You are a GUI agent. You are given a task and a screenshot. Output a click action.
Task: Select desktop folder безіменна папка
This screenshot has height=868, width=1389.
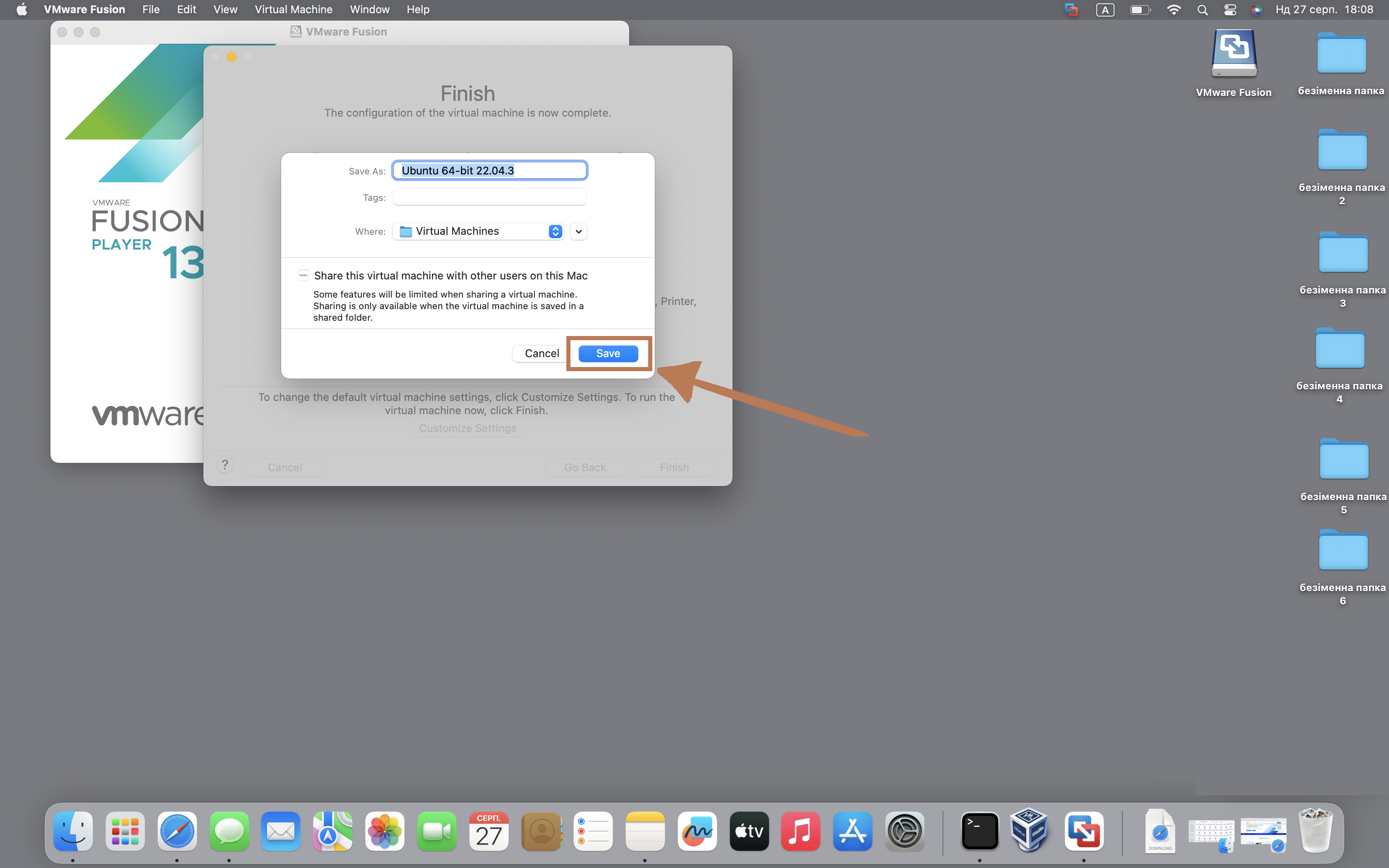tap(1341, 53)
